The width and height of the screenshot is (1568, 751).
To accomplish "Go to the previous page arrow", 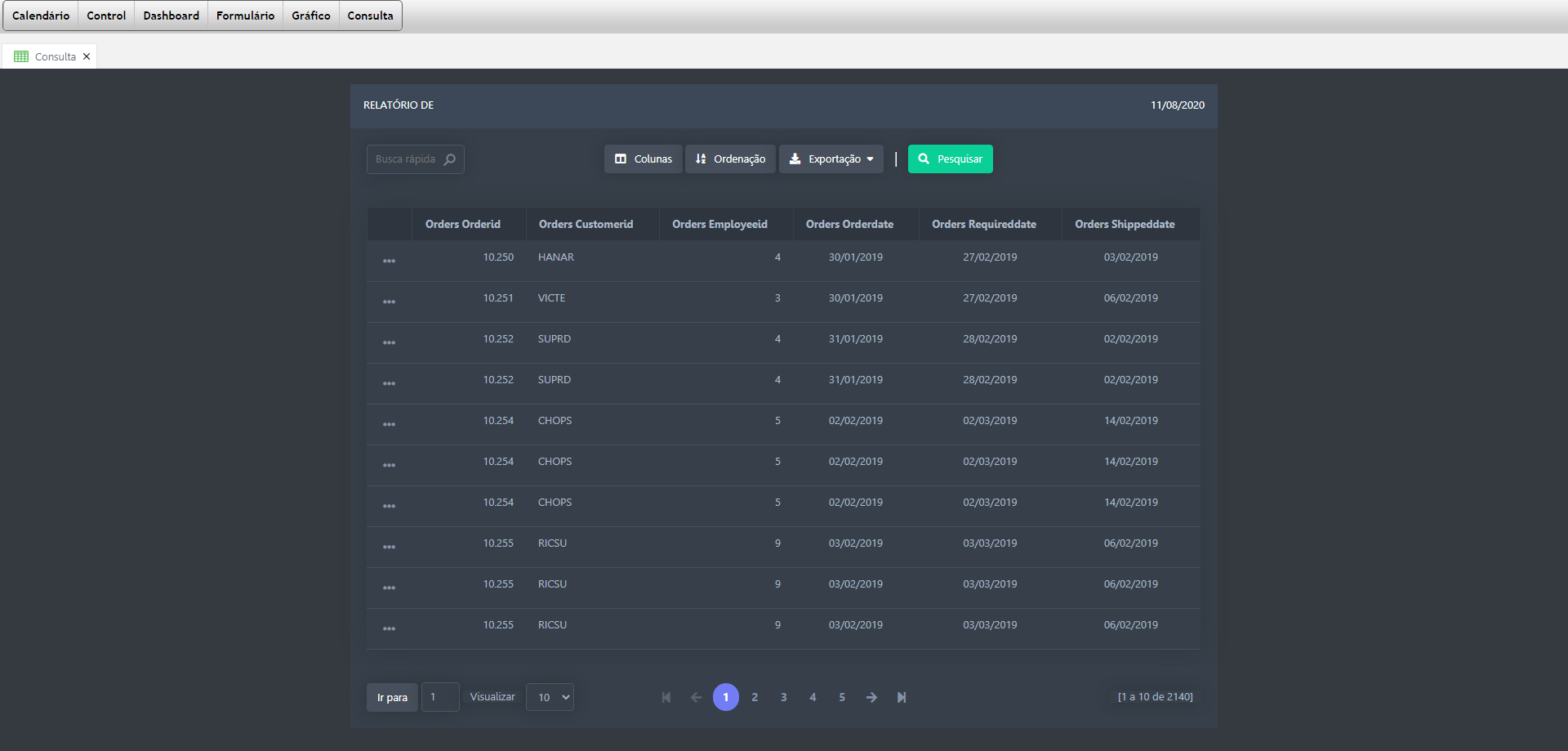I will (x=696, y=697).
